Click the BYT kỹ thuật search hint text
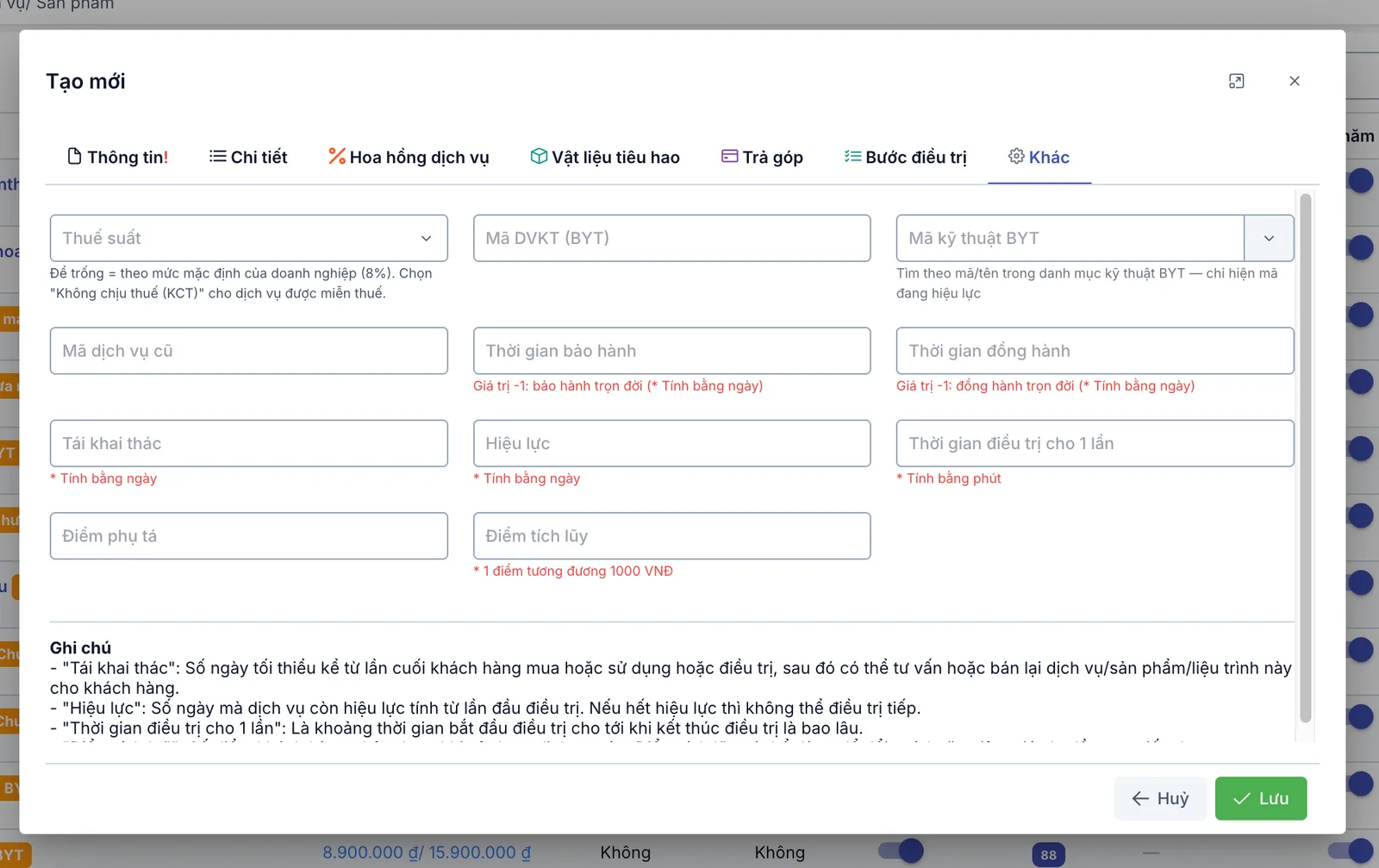The height and width of the screenshot is (868, 1379). coord(1087,283)
